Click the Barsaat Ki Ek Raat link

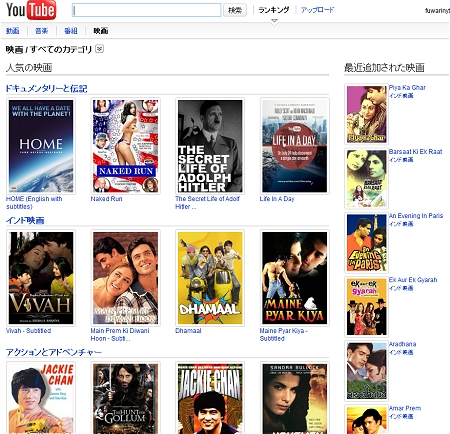(416, 152)
